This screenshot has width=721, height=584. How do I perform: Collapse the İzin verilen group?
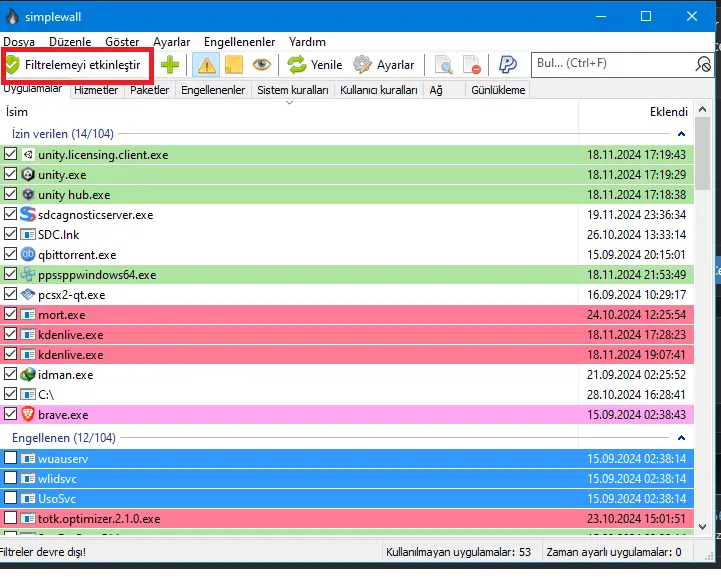coord(681,134)
